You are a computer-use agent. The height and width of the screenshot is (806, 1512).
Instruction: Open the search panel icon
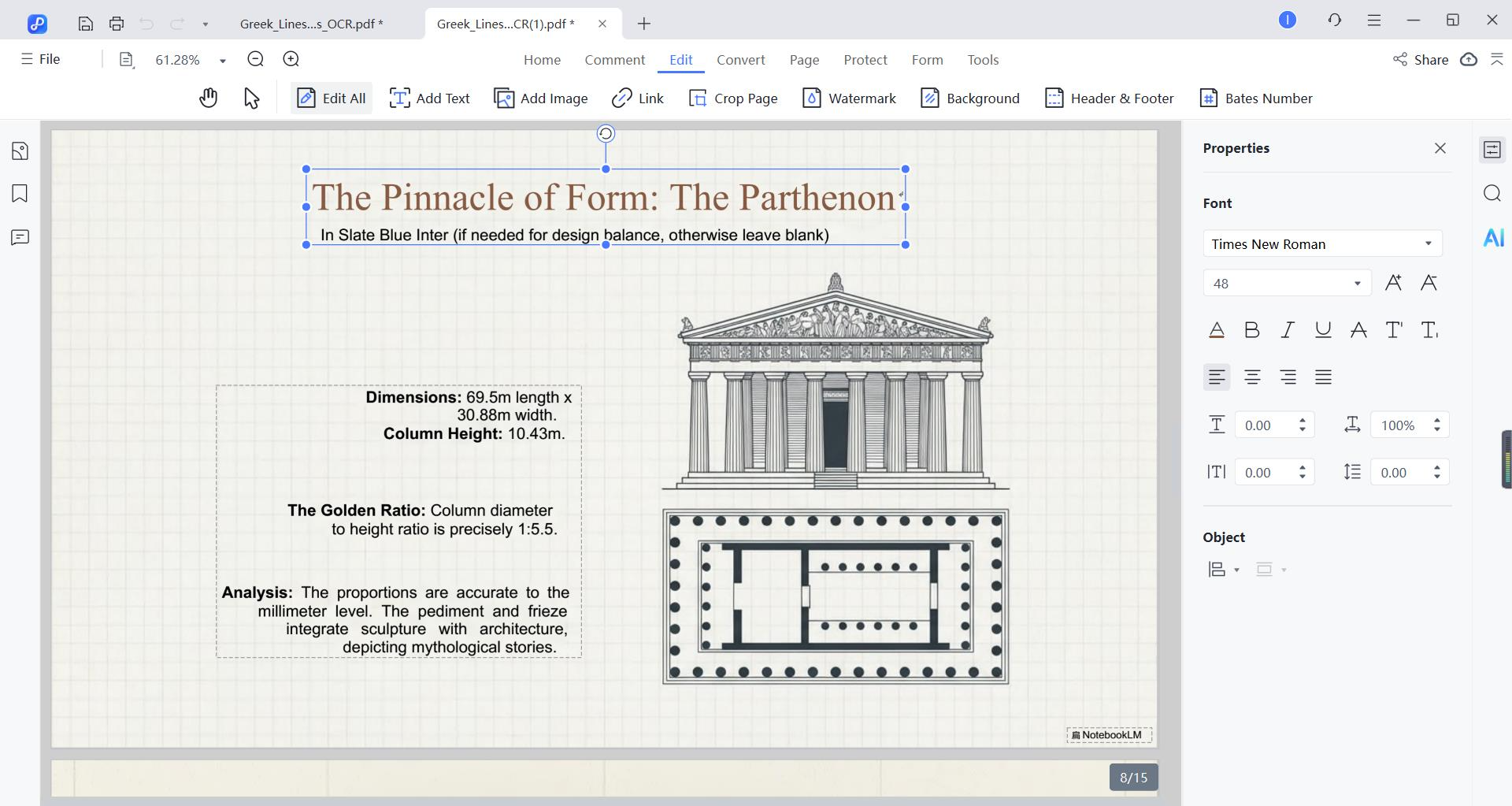coord(1492,194)
